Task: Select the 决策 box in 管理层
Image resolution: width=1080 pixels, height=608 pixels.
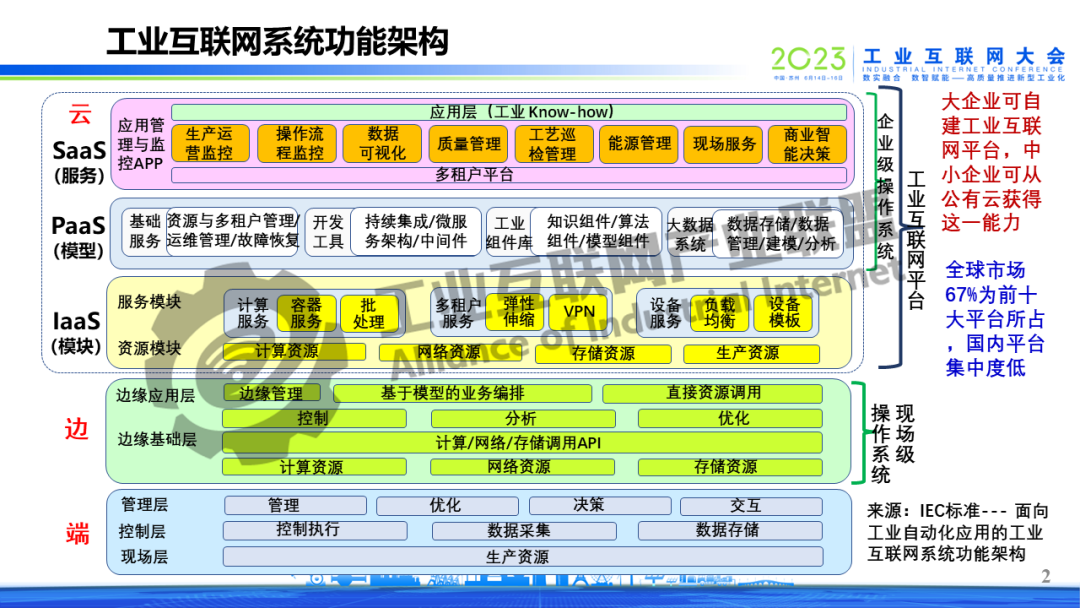Action: (x=588, y=505)
